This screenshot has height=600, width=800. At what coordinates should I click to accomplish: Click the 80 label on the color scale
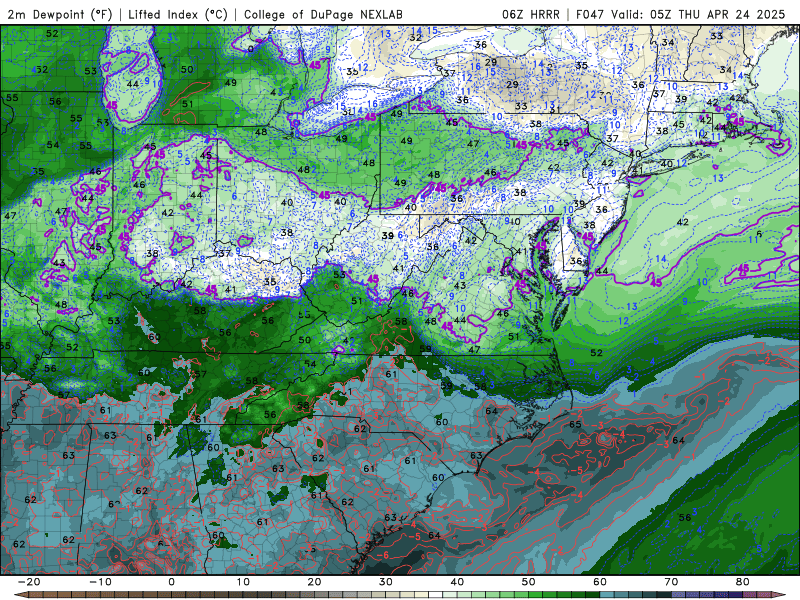[743, 582]
